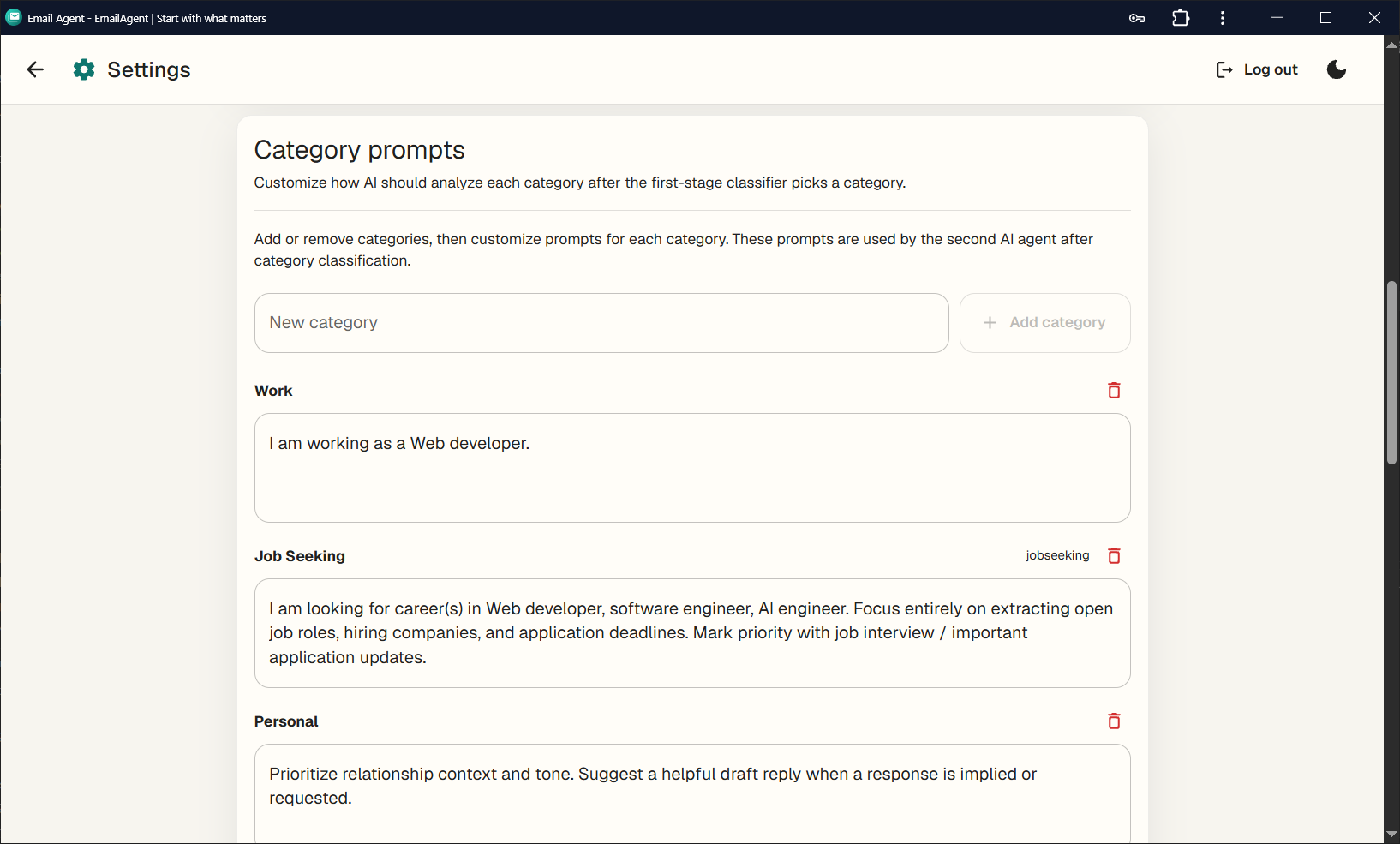This screenshot has width=1400, height=844.
Task: Click the scrollbar up arrow
Action: tap(1391, 45)
